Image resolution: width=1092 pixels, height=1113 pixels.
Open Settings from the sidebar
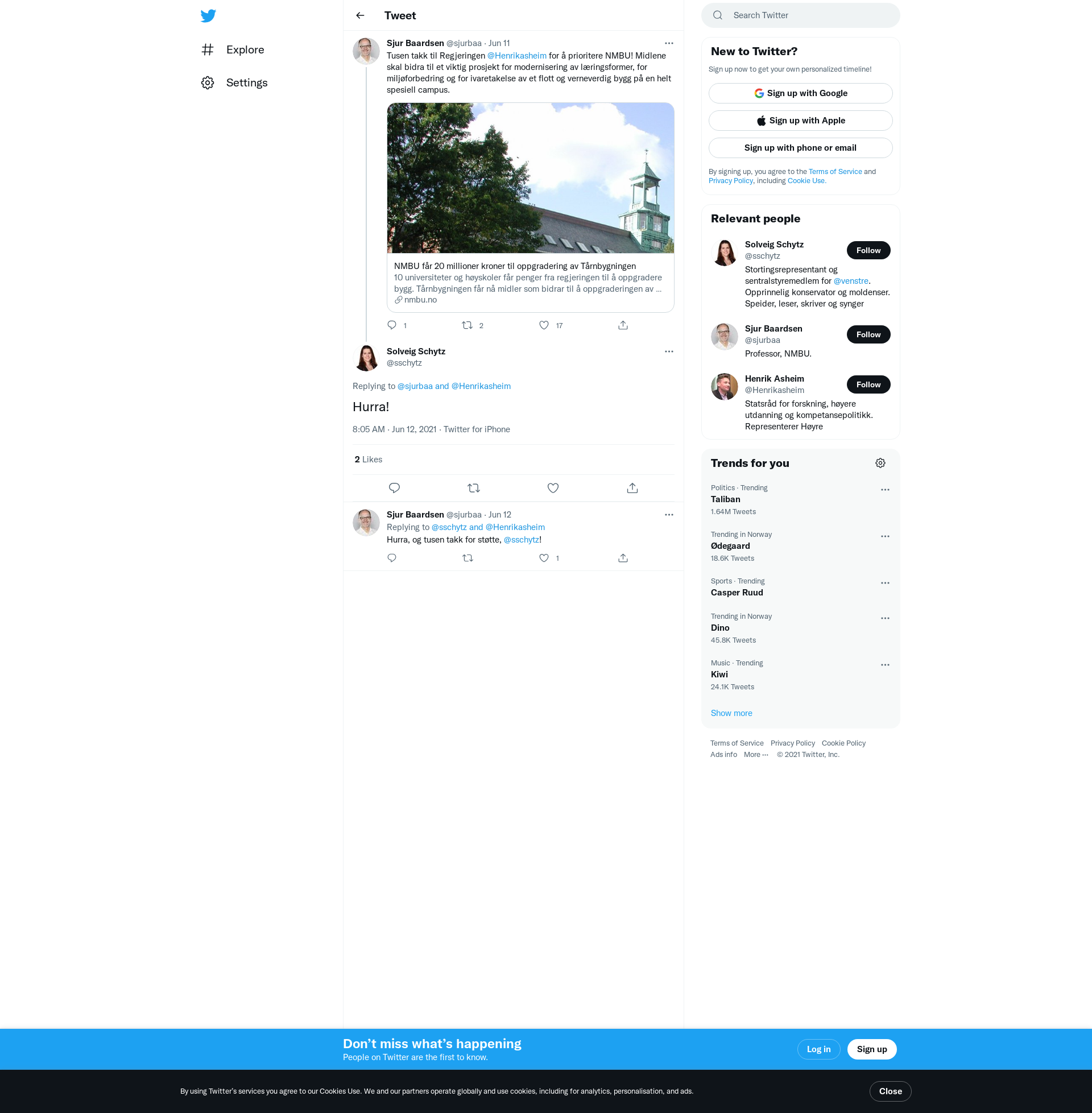(234, 82)
